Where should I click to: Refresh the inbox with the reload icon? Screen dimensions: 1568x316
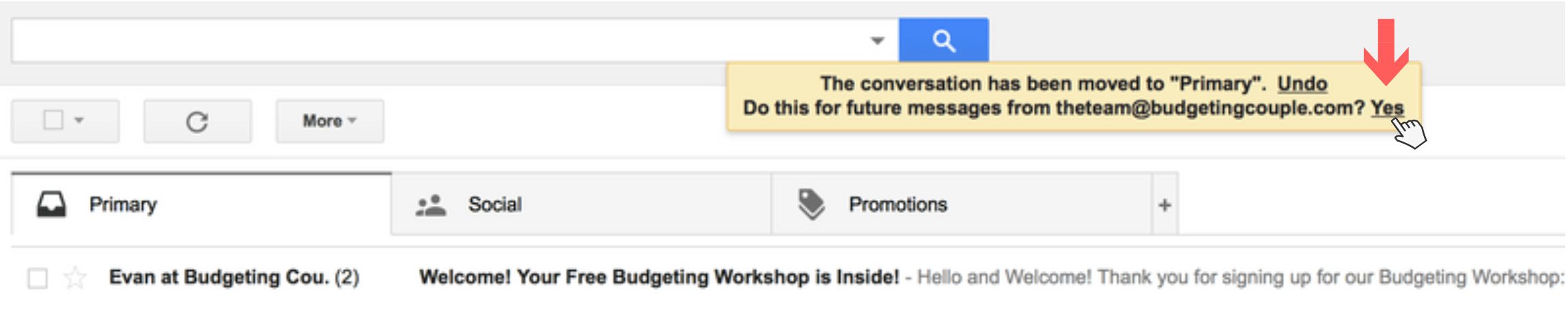tap(197, 122)
